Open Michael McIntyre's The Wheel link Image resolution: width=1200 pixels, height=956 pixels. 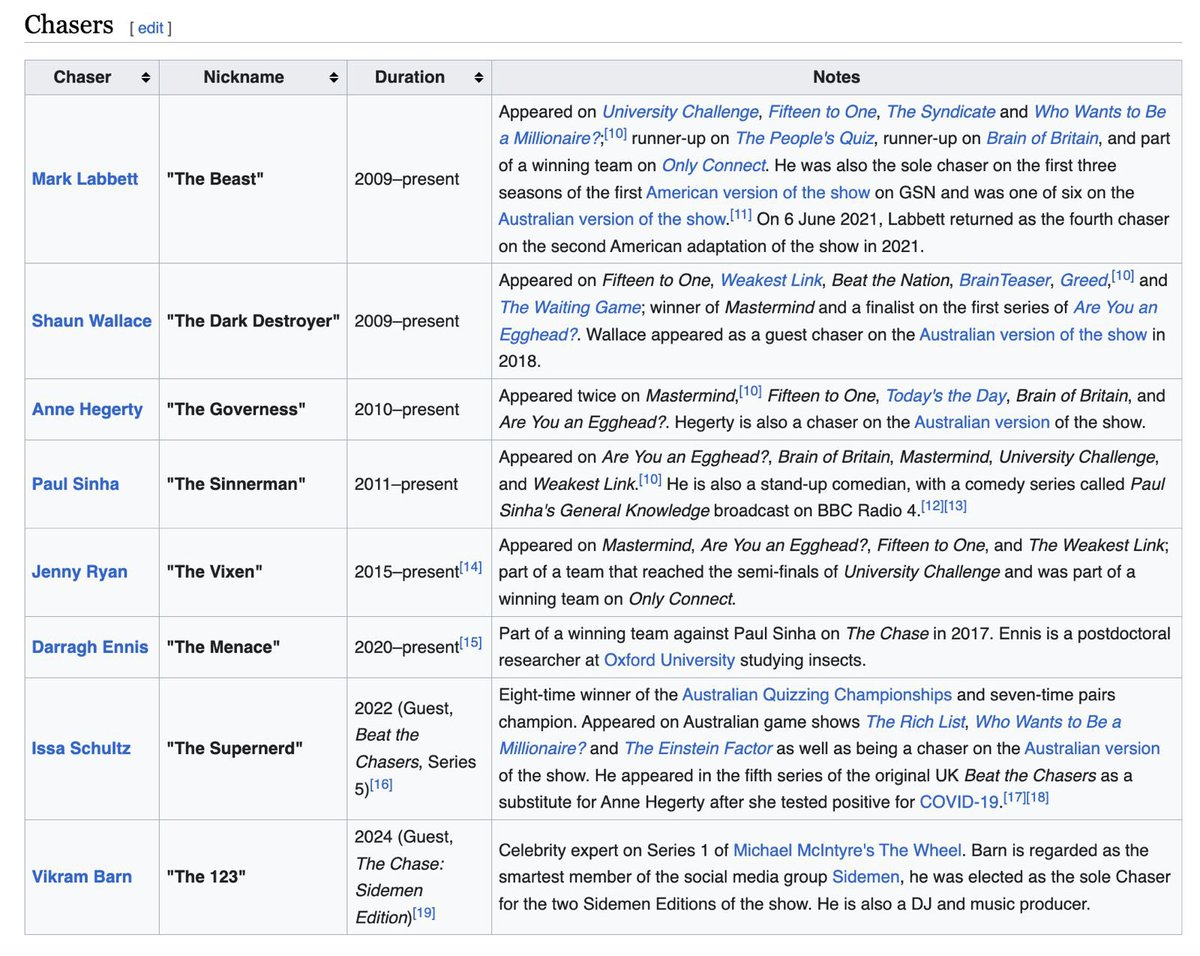tap(847, 850)
